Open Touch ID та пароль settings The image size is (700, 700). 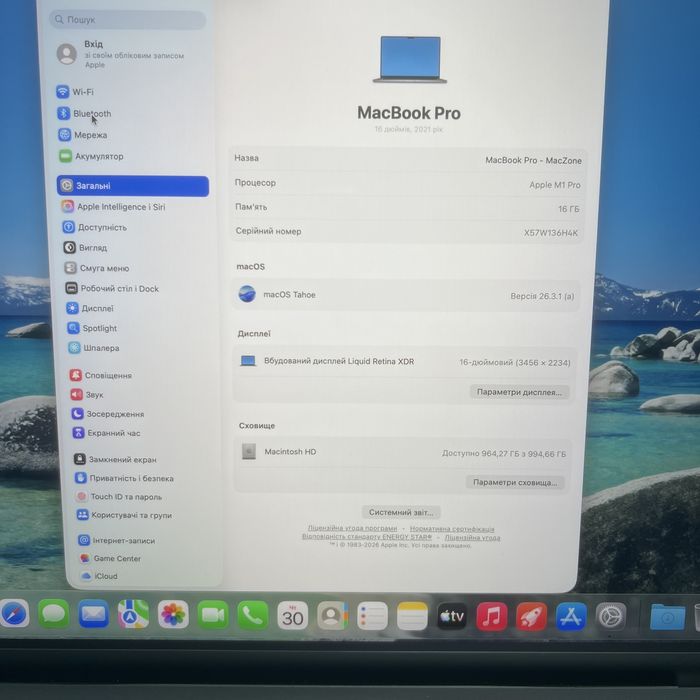119,496
